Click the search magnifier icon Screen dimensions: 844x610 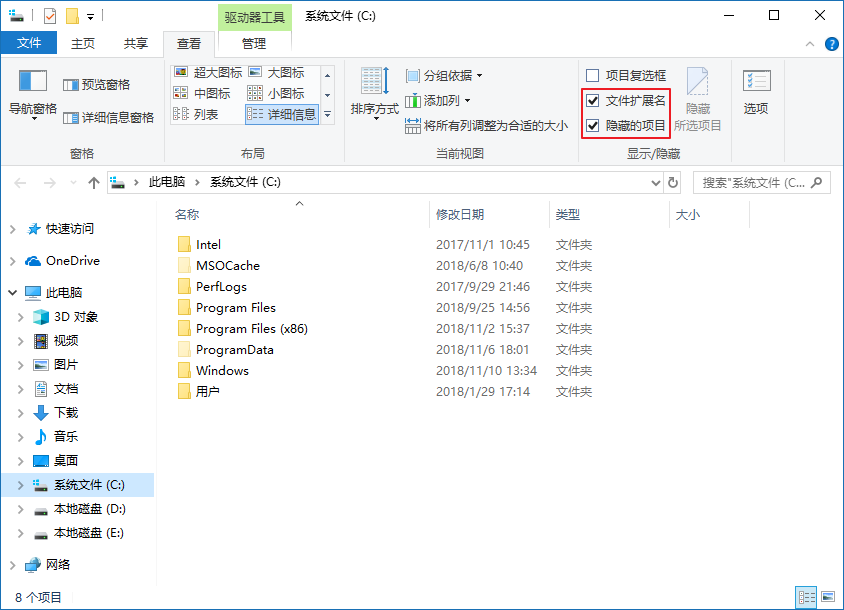pyautogui.click(x=817, y=183)
